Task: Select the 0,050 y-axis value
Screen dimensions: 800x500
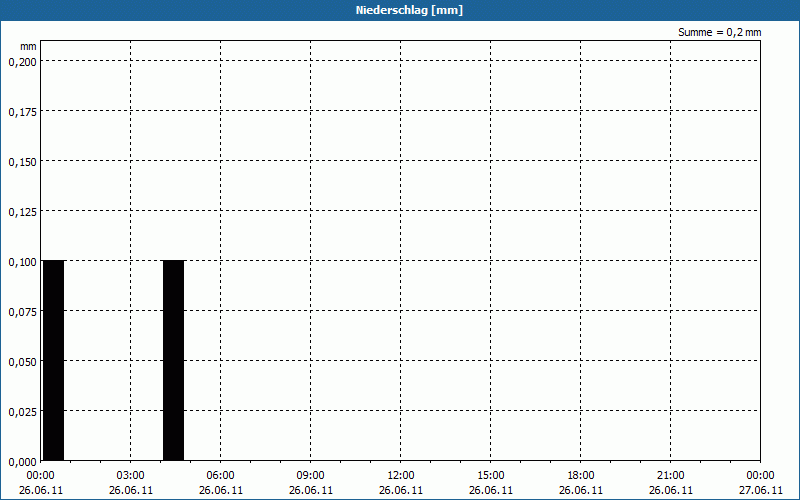Action: (22, 361)
